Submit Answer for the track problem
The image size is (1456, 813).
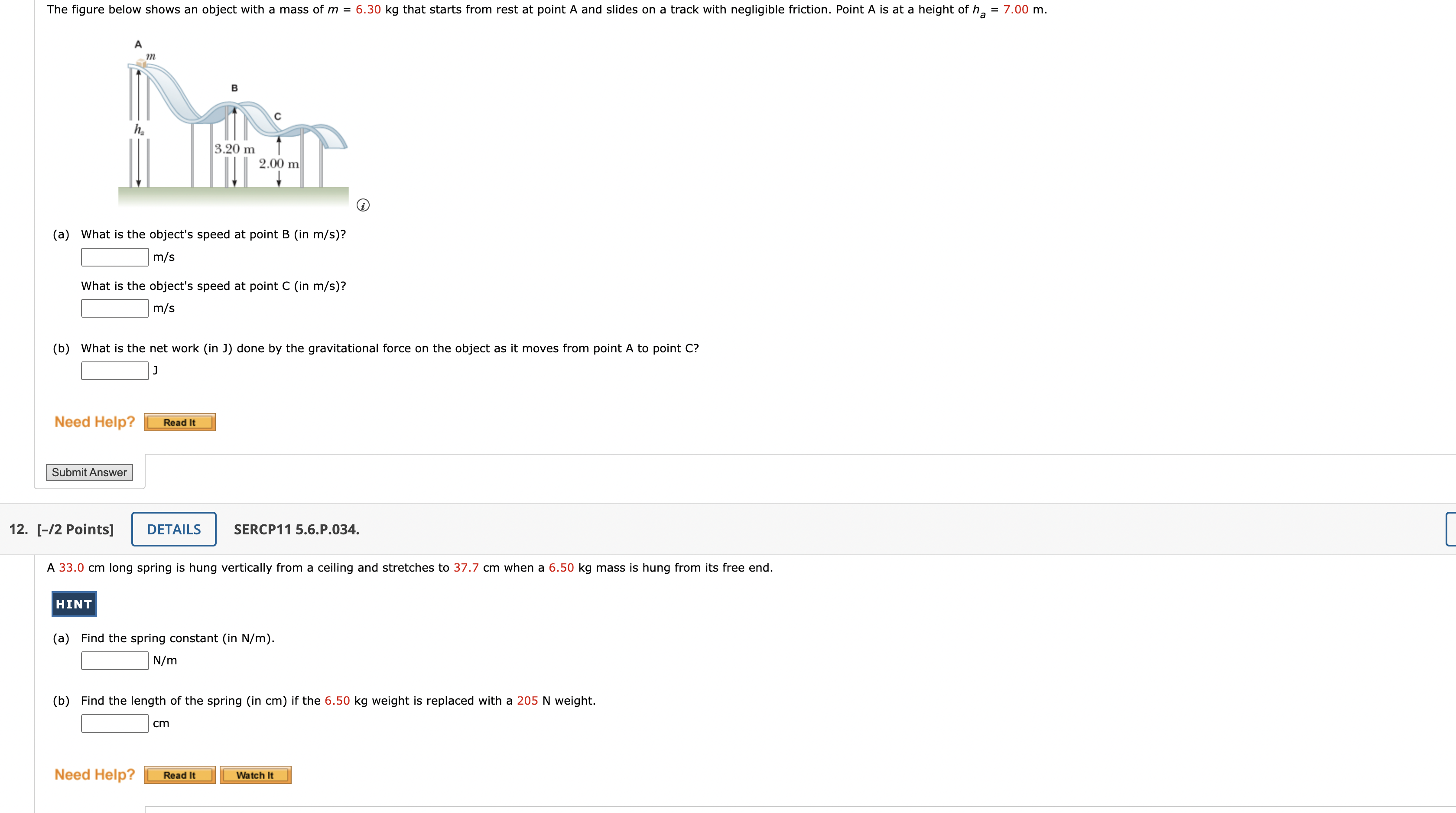tap(89, 472)
